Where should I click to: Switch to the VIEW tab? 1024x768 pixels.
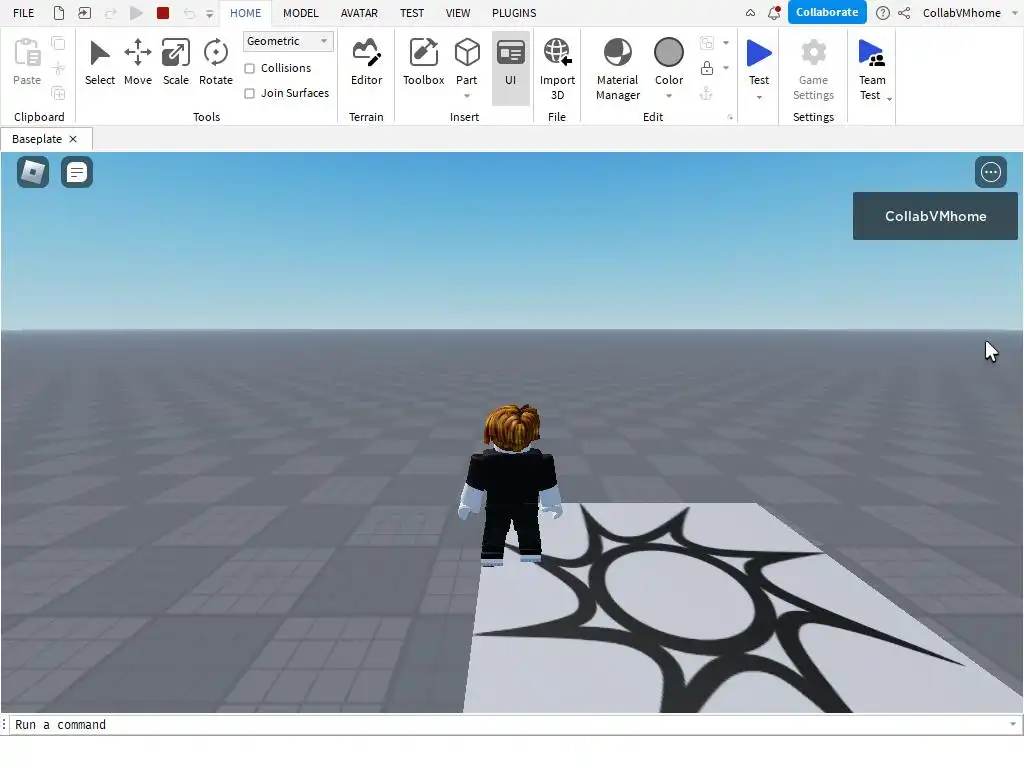(x=458, y=13)
